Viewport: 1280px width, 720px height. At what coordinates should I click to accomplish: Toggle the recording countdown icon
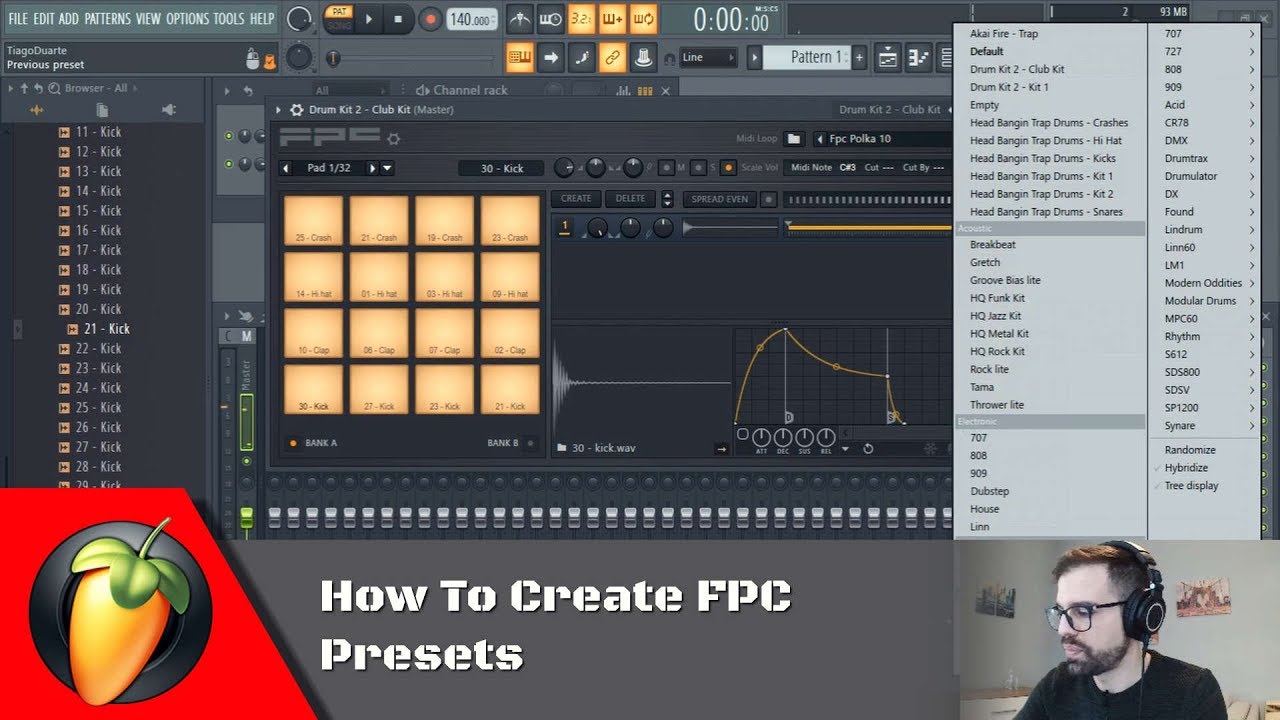pyautogui.click(x=580, y=19)
